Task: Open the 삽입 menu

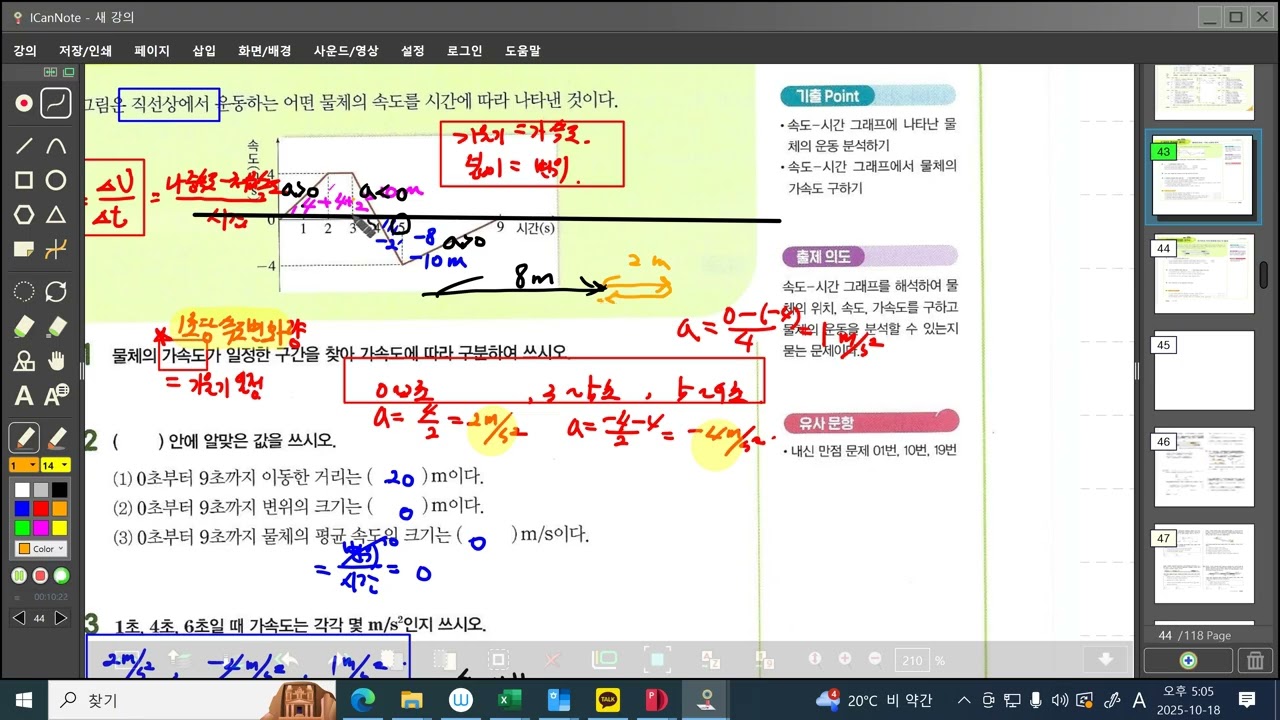Action: (x=204, y=51)
